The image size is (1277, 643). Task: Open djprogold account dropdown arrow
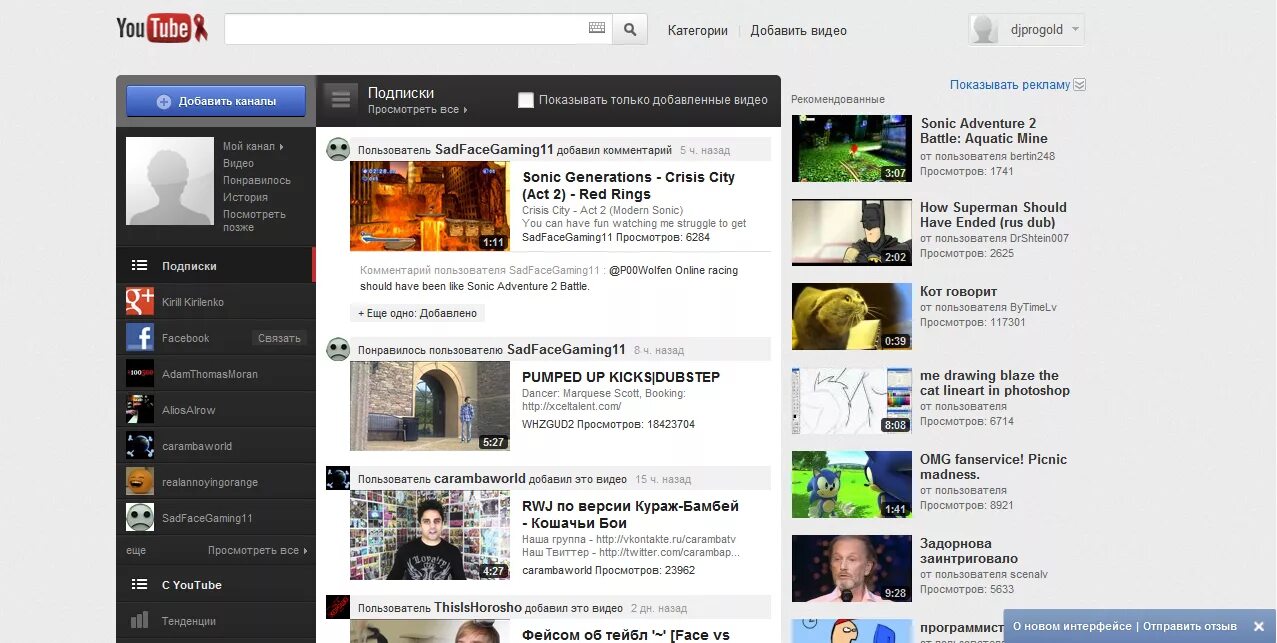click(x=1076, y=30)
